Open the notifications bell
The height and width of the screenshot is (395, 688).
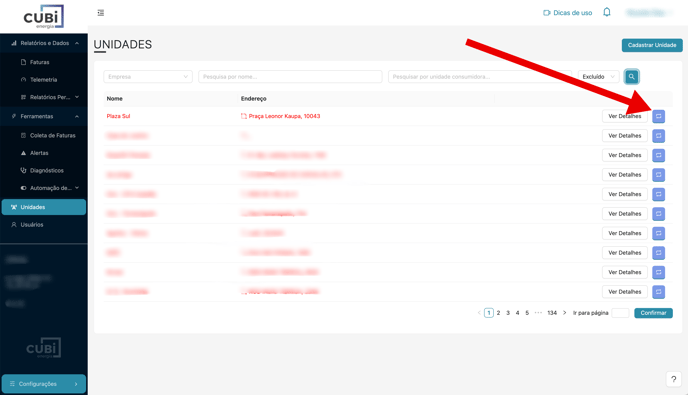pos(607,12)
